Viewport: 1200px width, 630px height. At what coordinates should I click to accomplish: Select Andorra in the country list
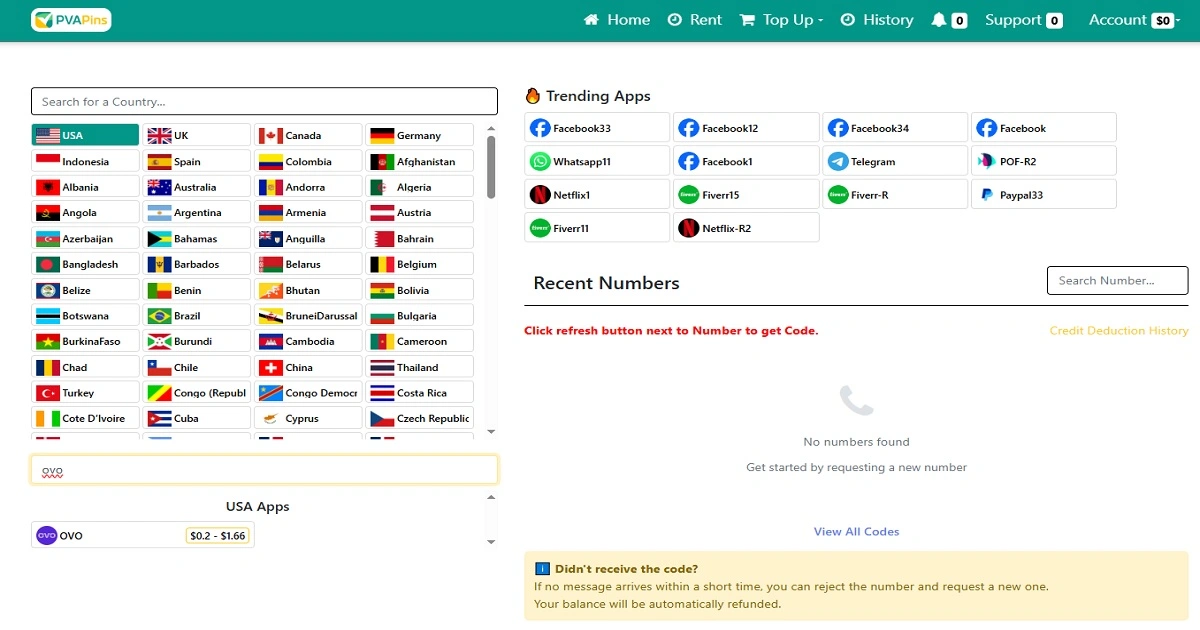click(308, 187)
